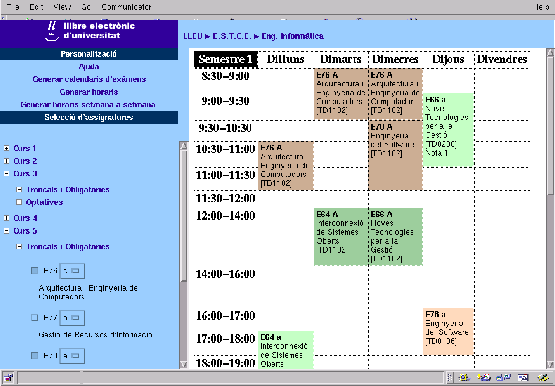Collapse the Curs 5 tree node

(6, 231)
